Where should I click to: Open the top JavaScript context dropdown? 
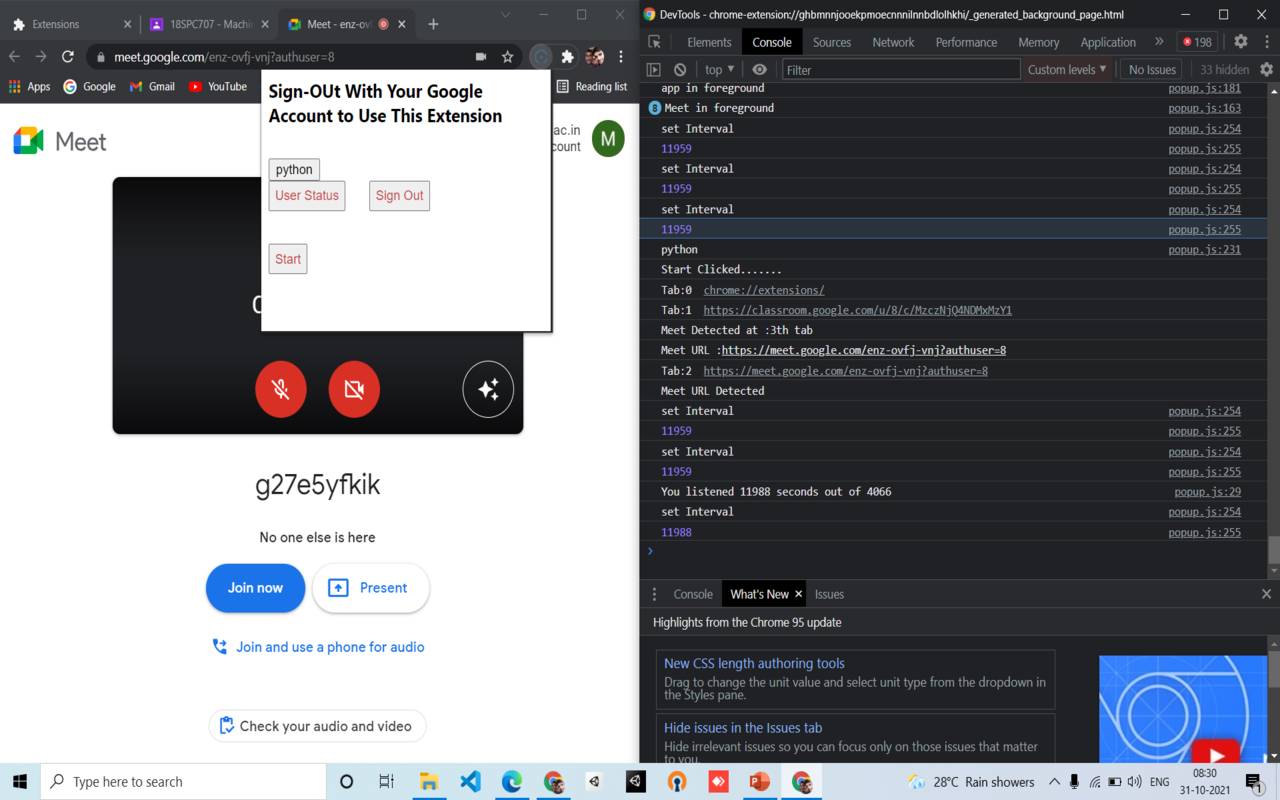[719, 70]
